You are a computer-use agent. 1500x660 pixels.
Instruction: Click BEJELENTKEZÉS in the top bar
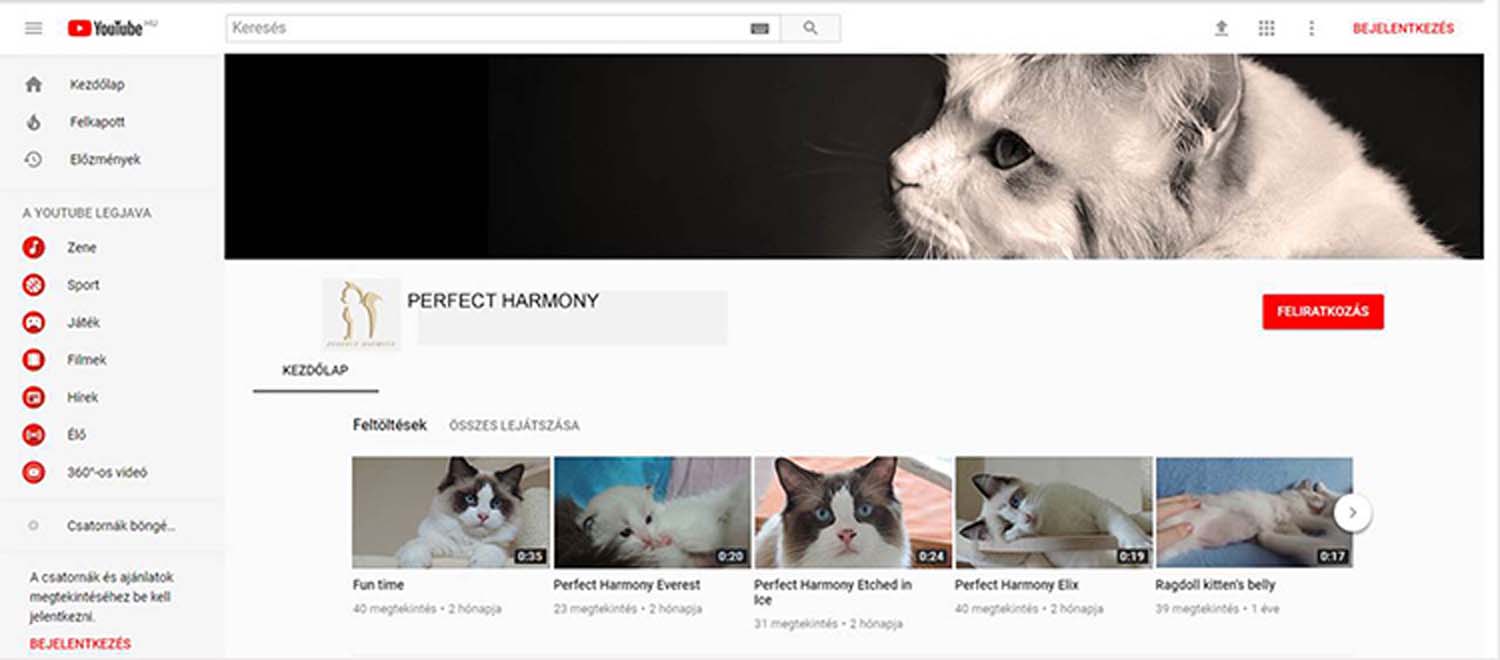tap(1403, 28)
